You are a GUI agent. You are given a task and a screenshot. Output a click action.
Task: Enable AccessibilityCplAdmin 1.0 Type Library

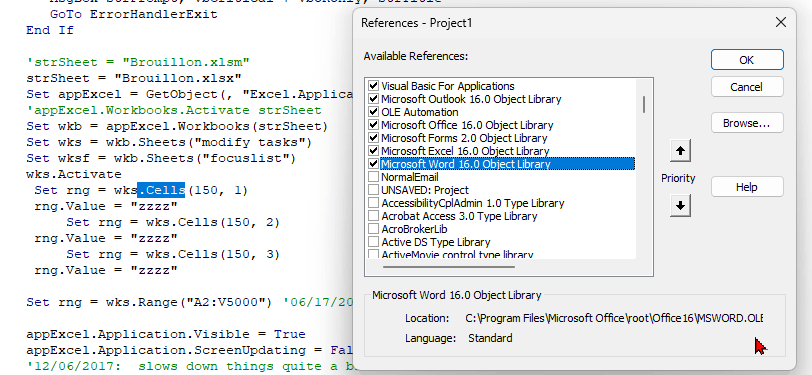(373, 203)
